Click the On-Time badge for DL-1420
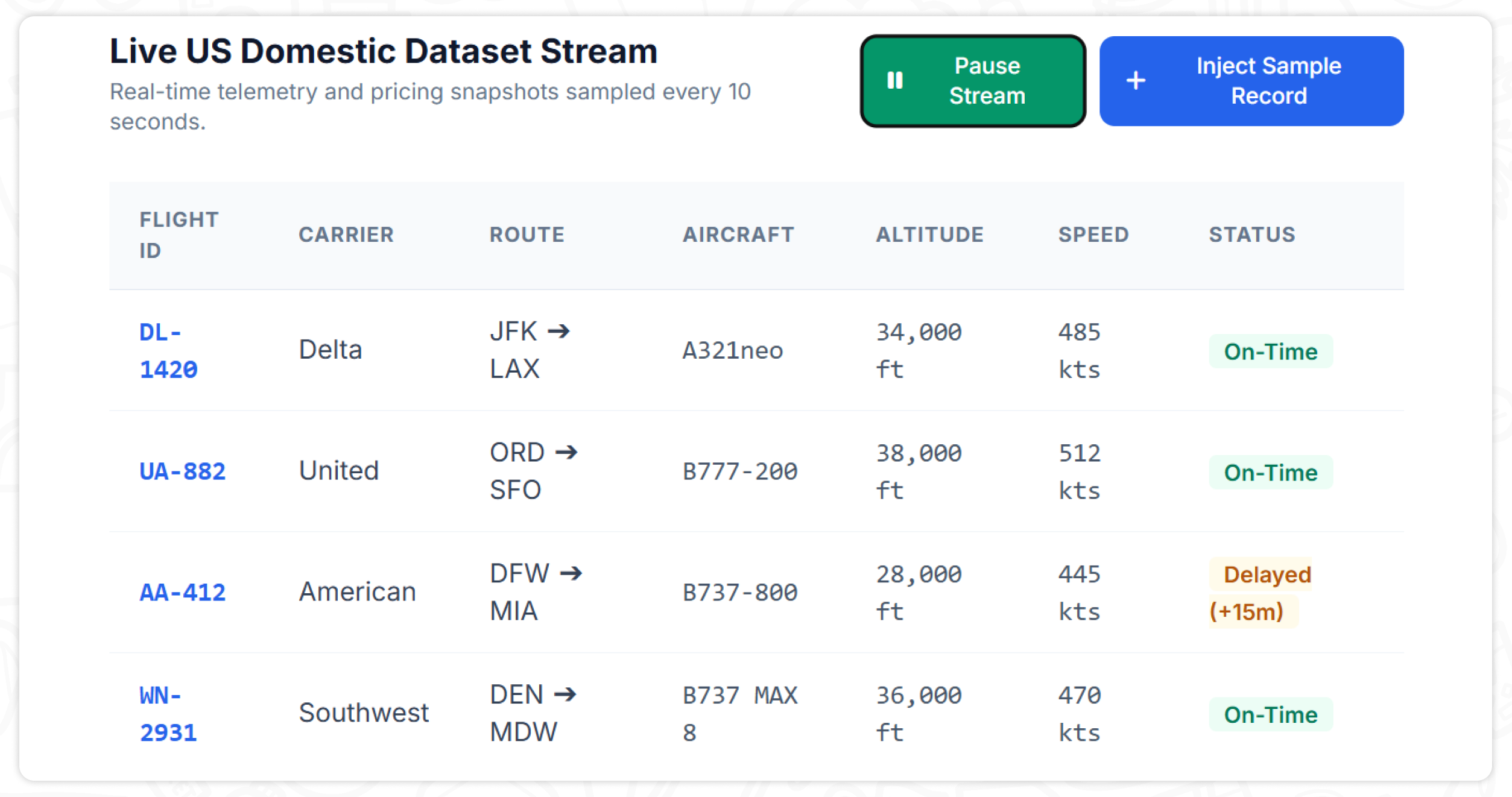Screen dimensions: 1512x797 [1270, 351]
